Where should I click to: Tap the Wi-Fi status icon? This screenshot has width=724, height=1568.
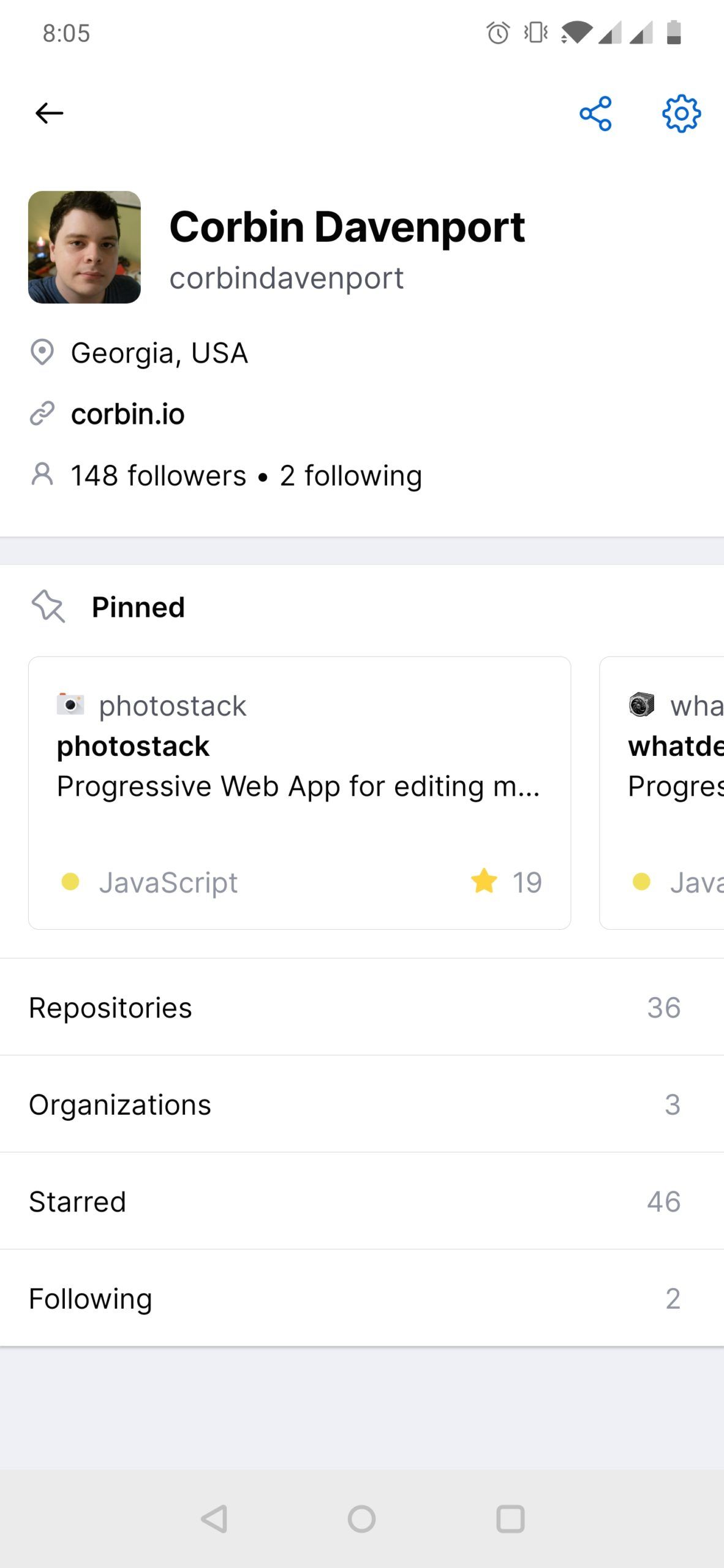(576, 32)
